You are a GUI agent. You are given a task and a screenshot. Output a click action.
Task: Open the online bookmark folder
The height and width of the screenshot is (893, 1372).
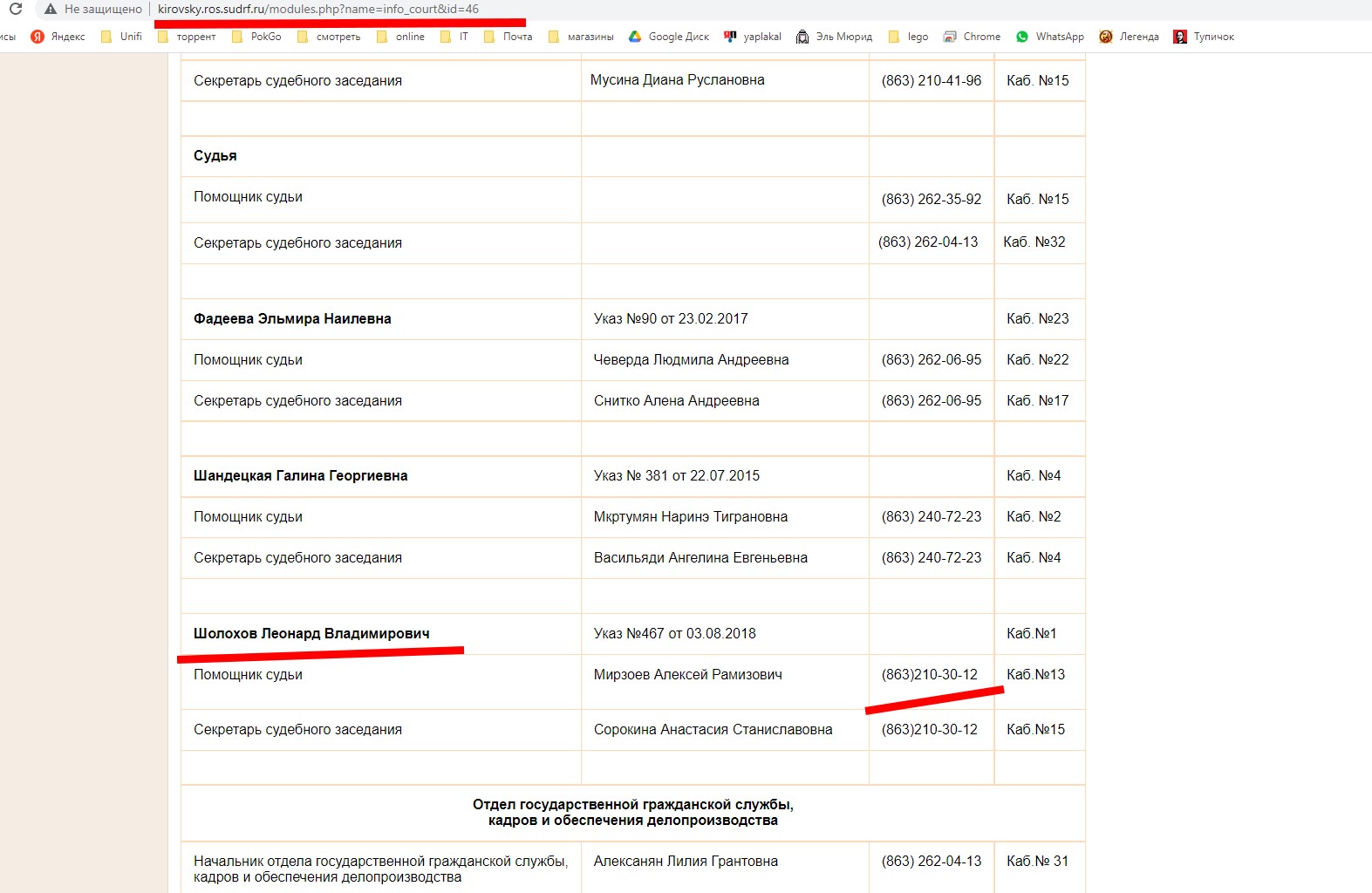click(x=400, y=37)
